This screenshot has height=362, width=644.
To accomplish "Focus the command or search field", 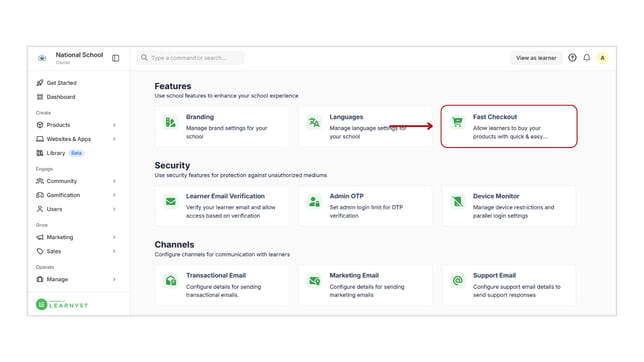I will (x=191, y=58).
